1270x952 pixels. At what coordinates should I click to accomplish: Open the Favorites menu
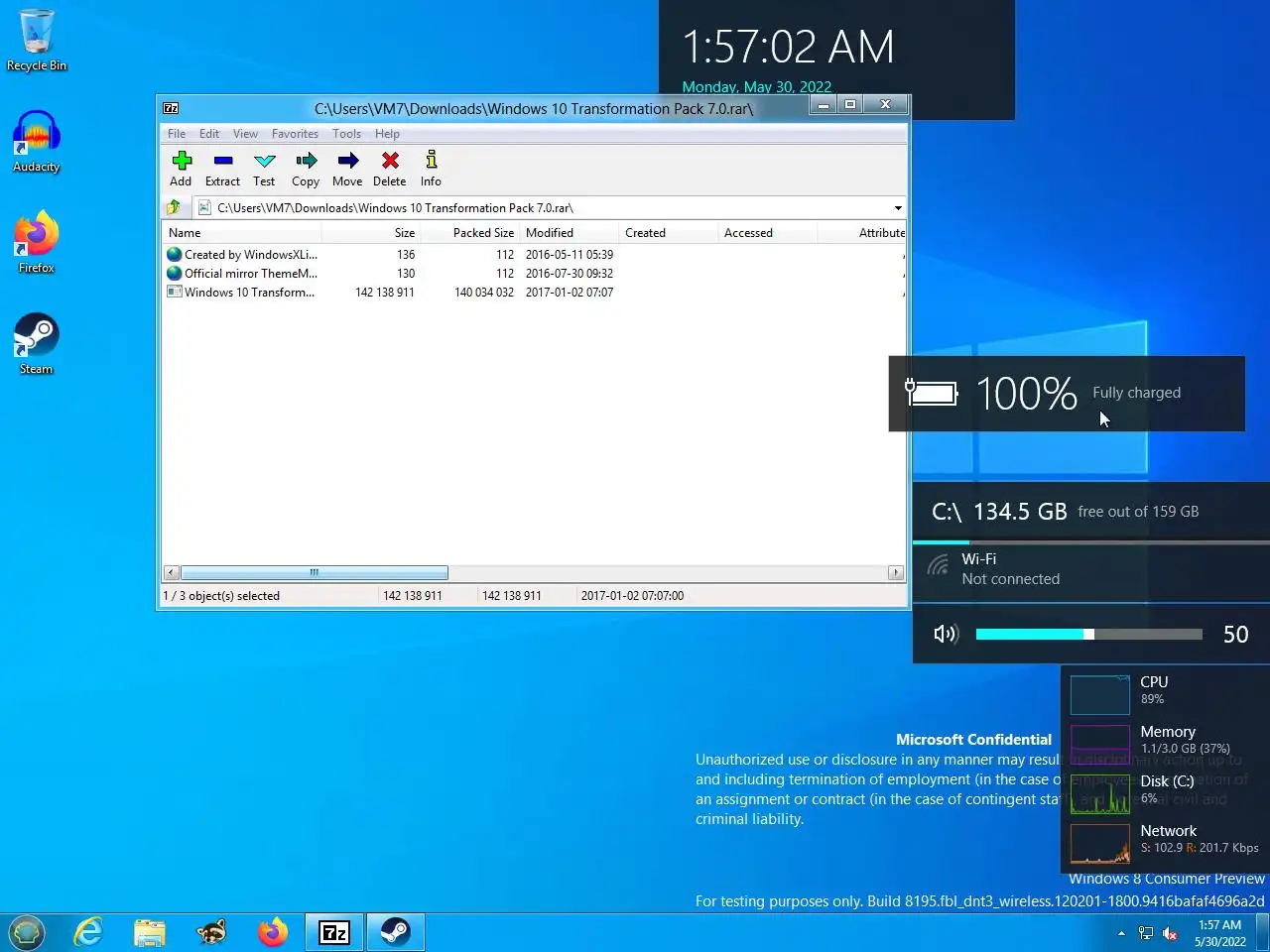click(296, 134)
